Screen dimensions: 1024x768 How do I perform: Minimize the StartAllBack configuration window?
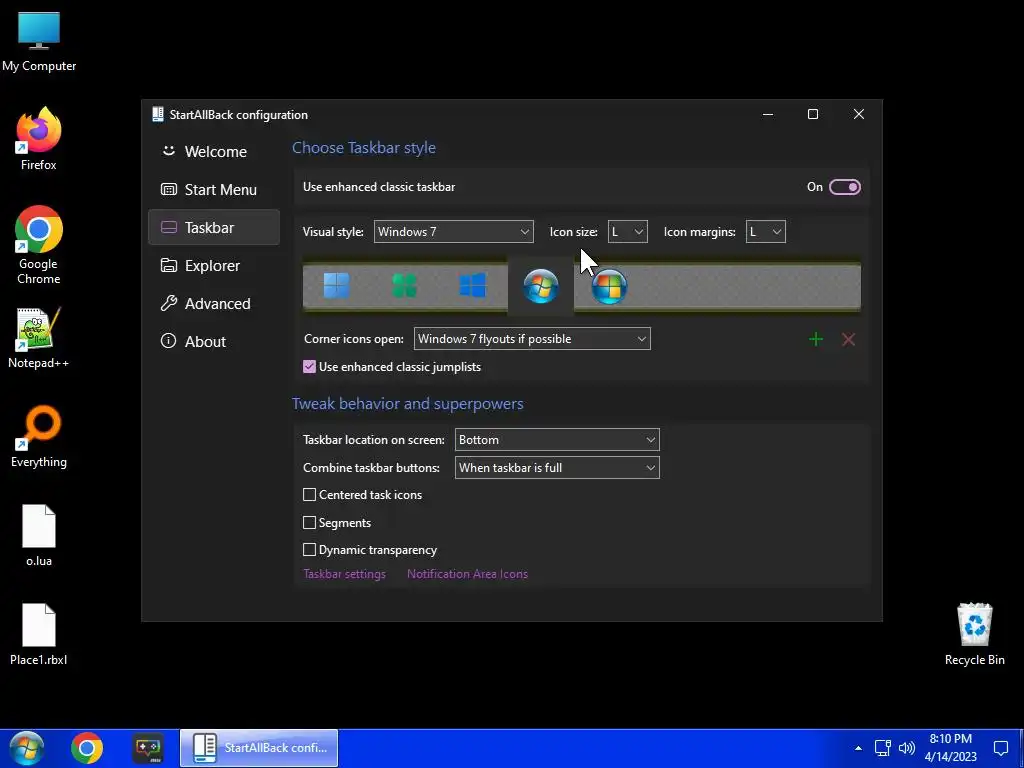pyautogui.click(x=768, y=114)
